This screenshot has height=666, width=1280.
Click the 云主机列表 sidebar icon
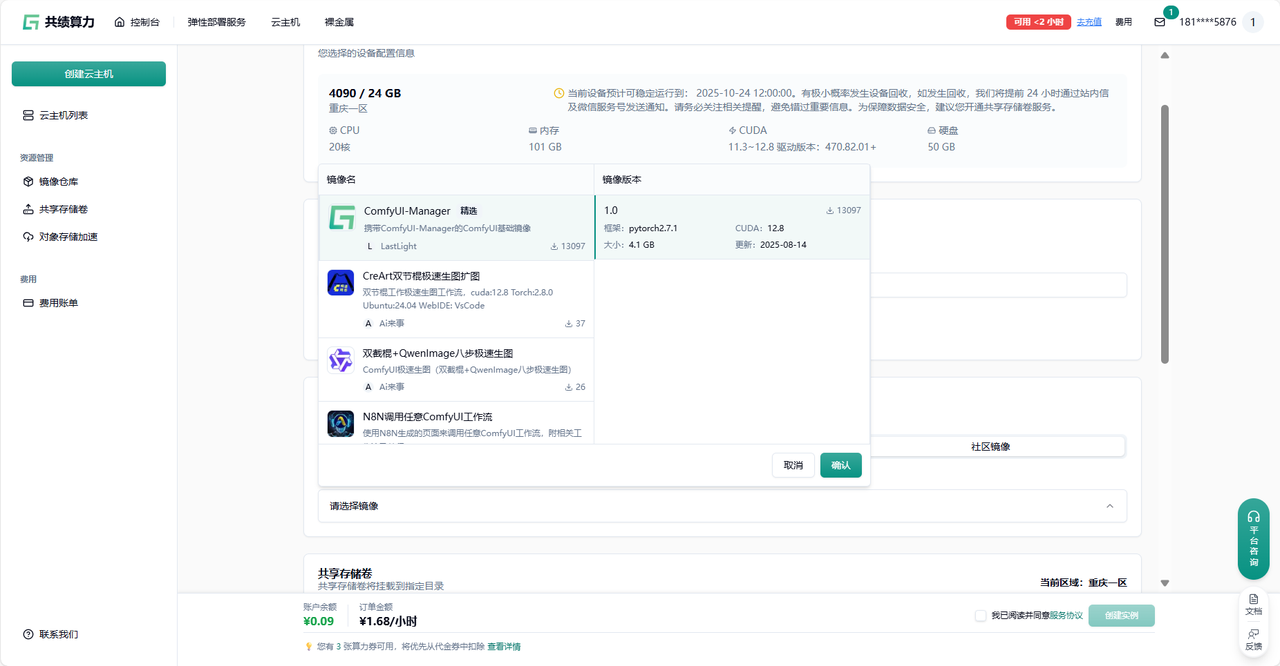point(28,116)
